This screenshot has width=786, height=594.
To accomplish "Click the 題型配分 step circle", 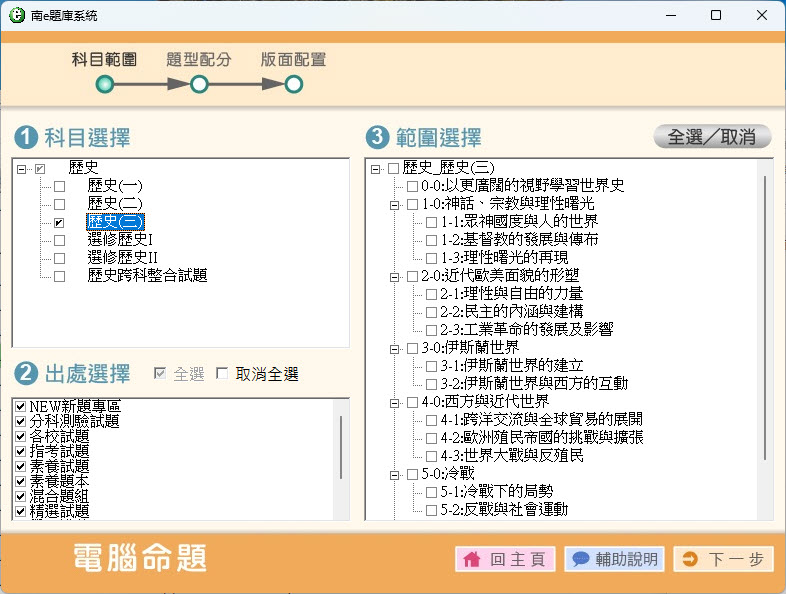I will click(199, 84).
